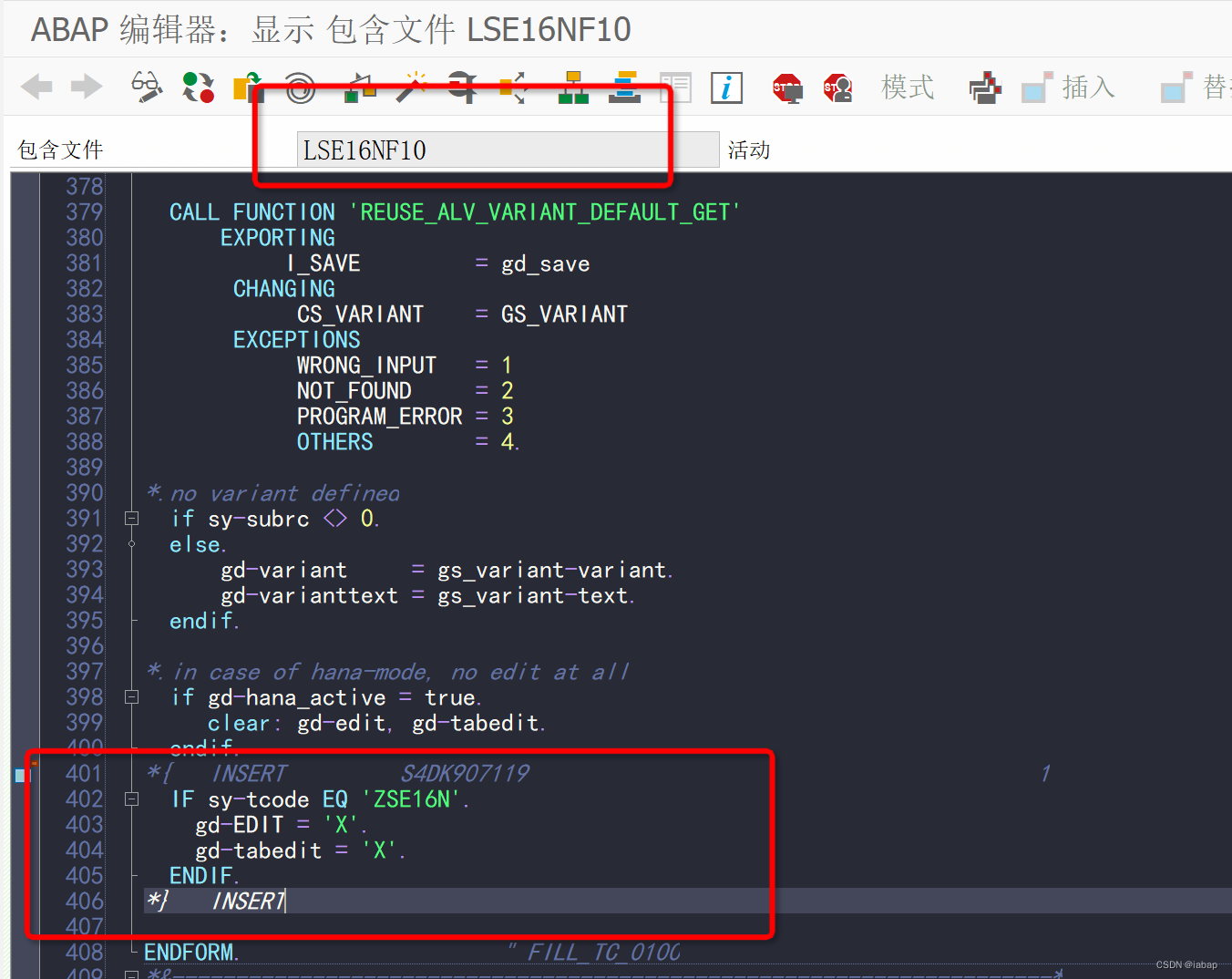Set a session breakpoint with the stop icon
Image resolution: width=1232 pixels, height=979 pixels.
coord(785,88)
